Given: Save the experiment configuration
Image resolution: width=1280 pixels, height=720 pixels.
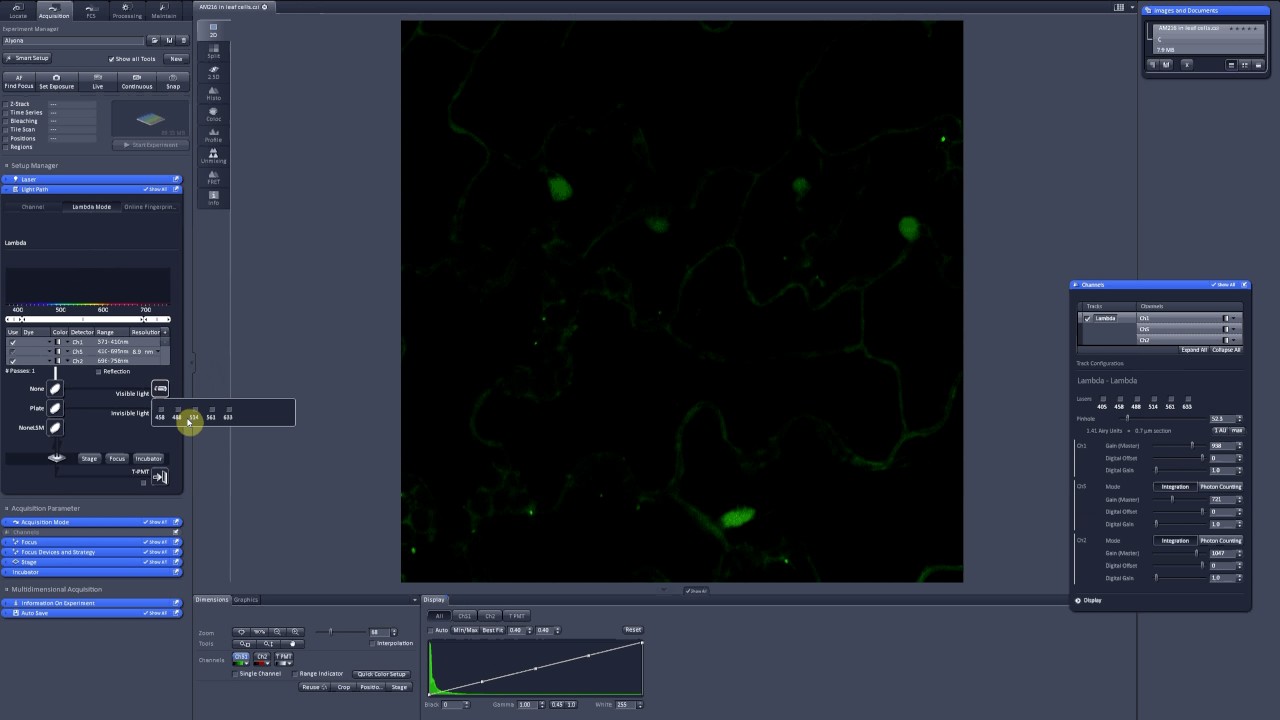Looking at the screenshot, I should tap(168, 41).
